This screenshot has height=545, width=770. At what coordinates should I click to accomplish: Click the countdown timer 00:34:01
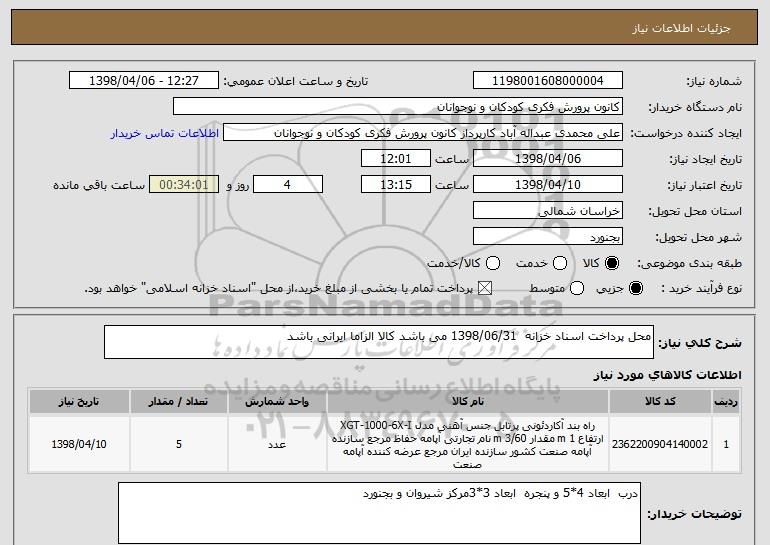coord(184,185)
